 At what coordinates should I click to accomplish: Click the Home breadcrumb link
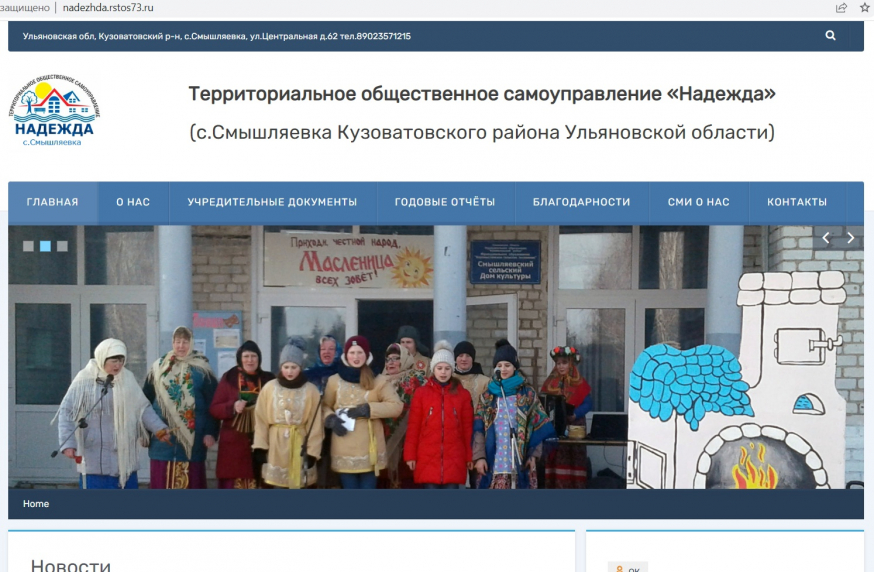pyautogui.click(x=36, y=504)
